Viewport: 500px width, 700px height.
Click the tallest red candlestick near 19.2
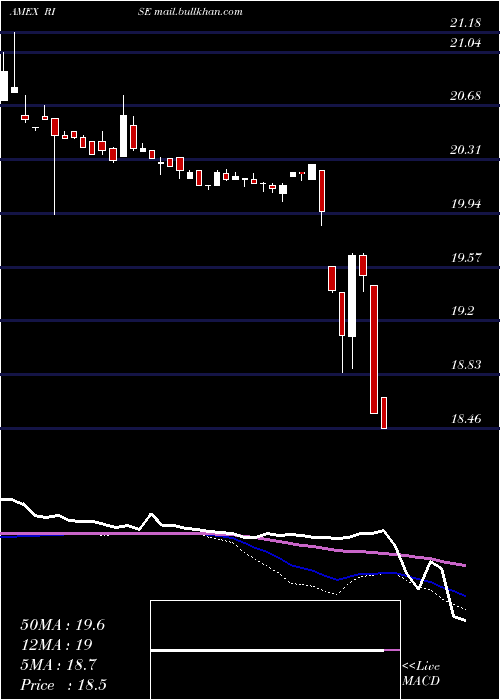tap(374, 350)
